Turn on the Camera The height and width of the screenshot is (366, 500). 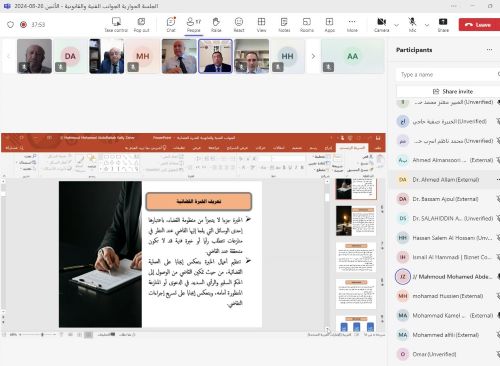click(382, 25)
